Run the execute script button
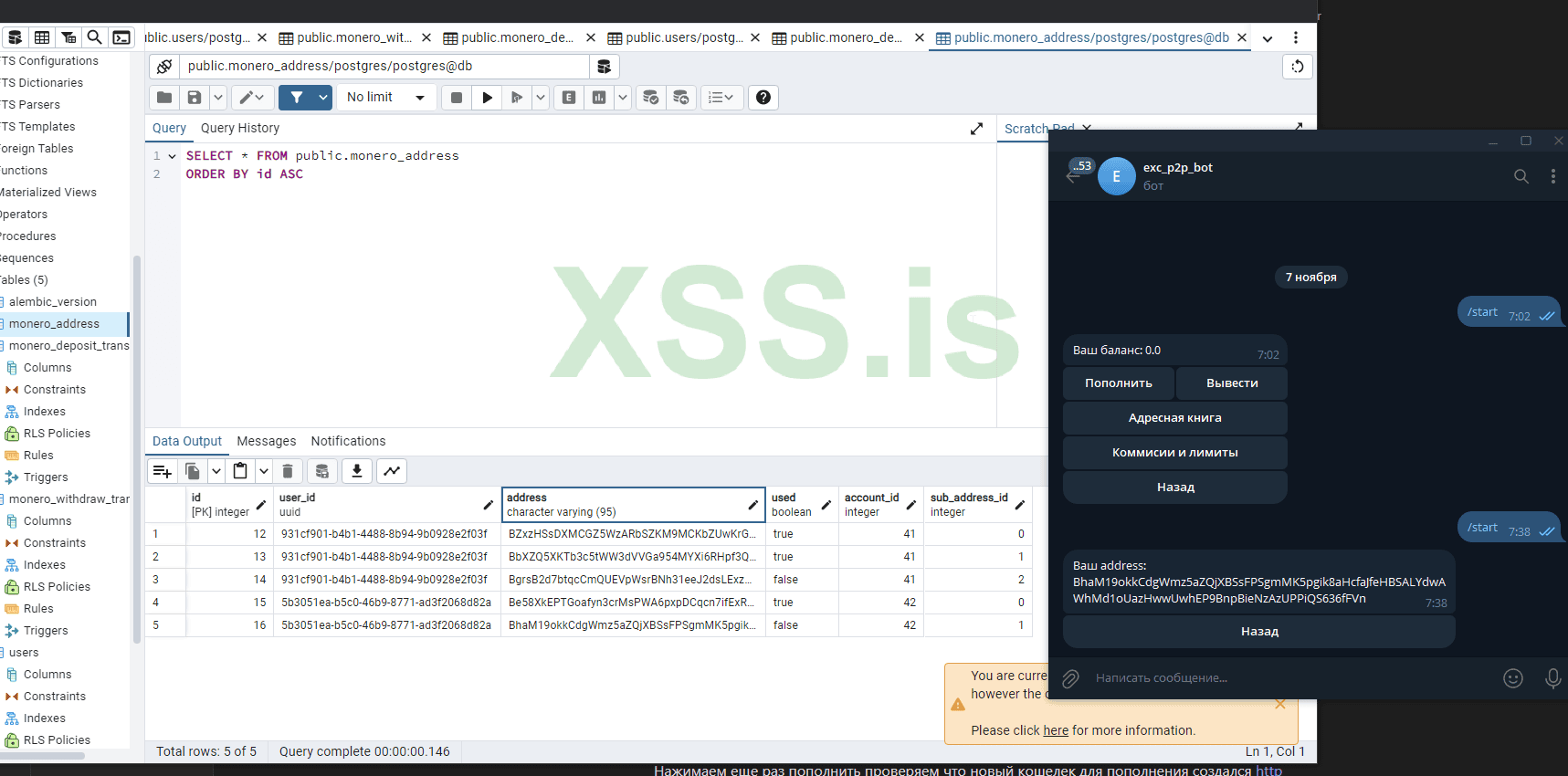 tap(517, 98)
